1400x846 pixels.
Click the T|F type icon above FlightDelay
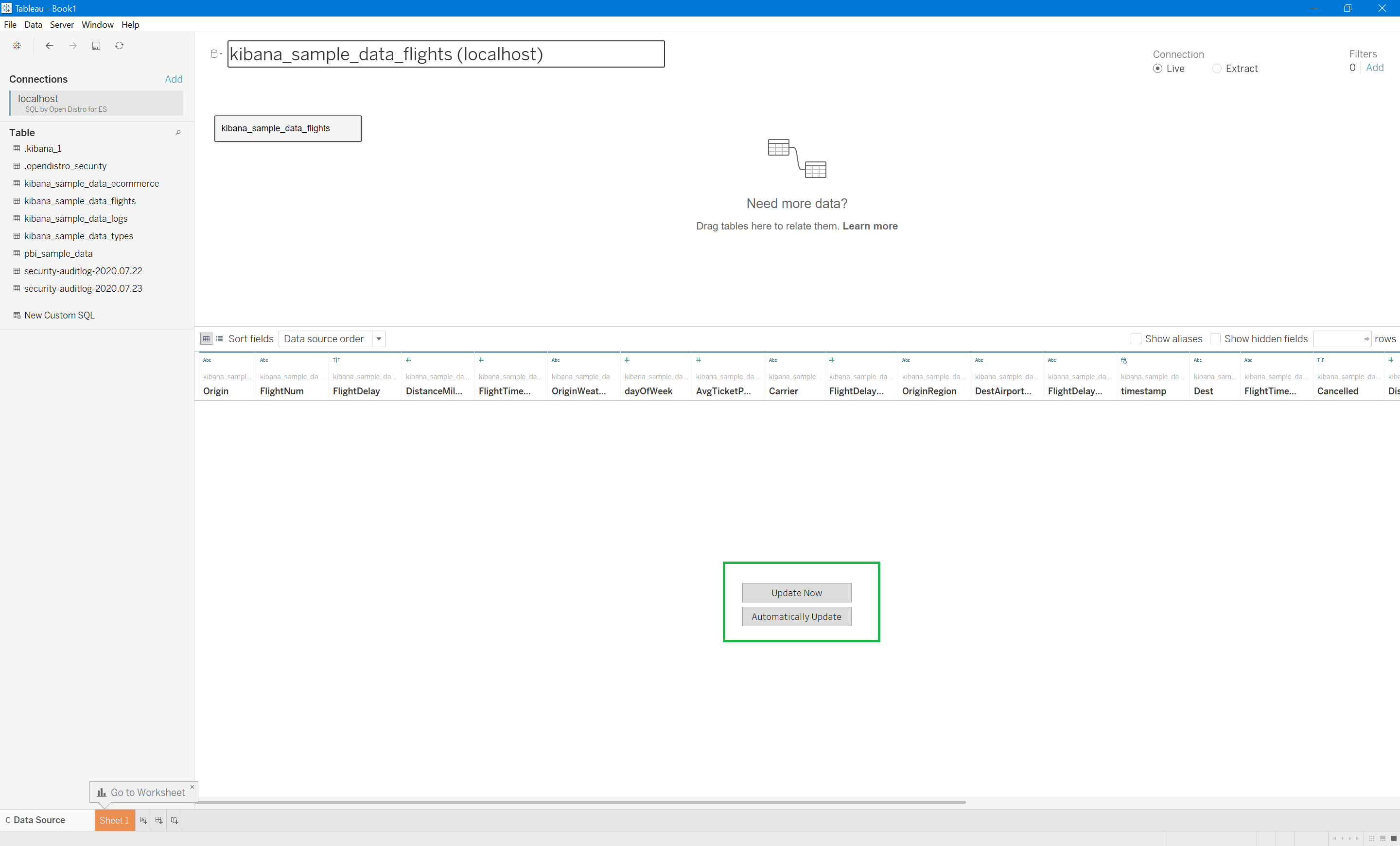[336, 360]
